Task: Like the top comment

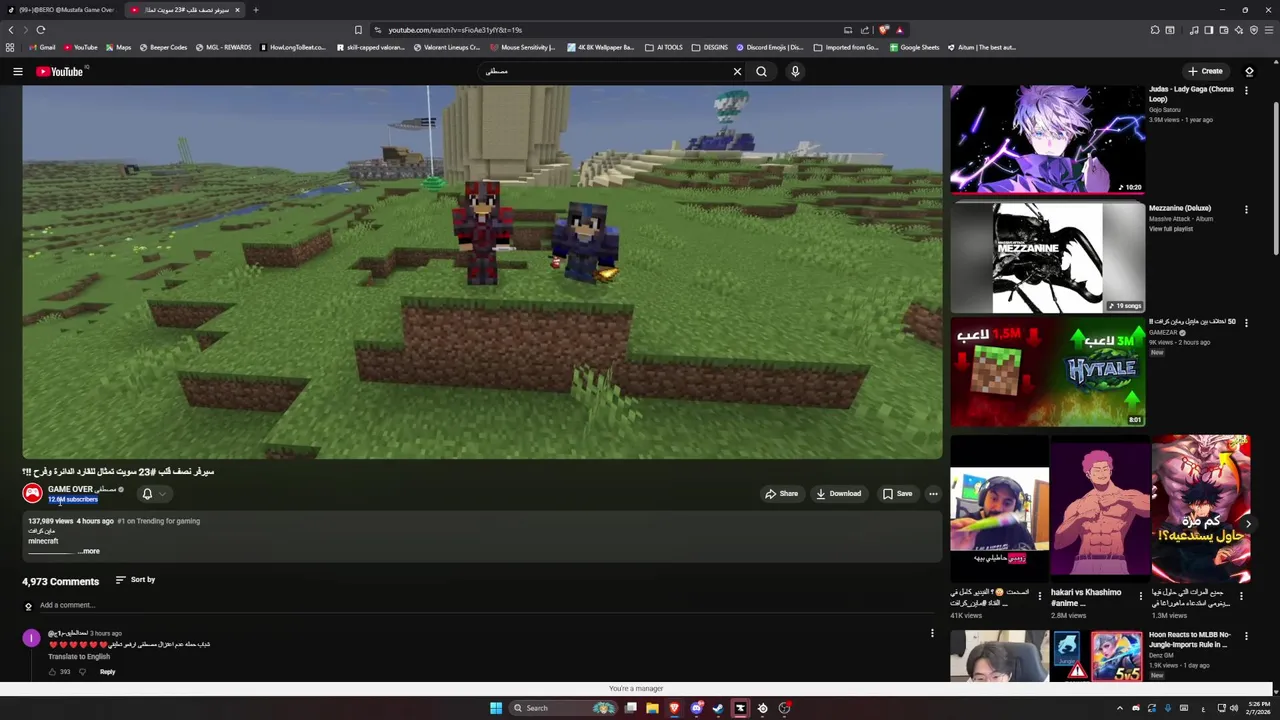Action: point(53,672)
